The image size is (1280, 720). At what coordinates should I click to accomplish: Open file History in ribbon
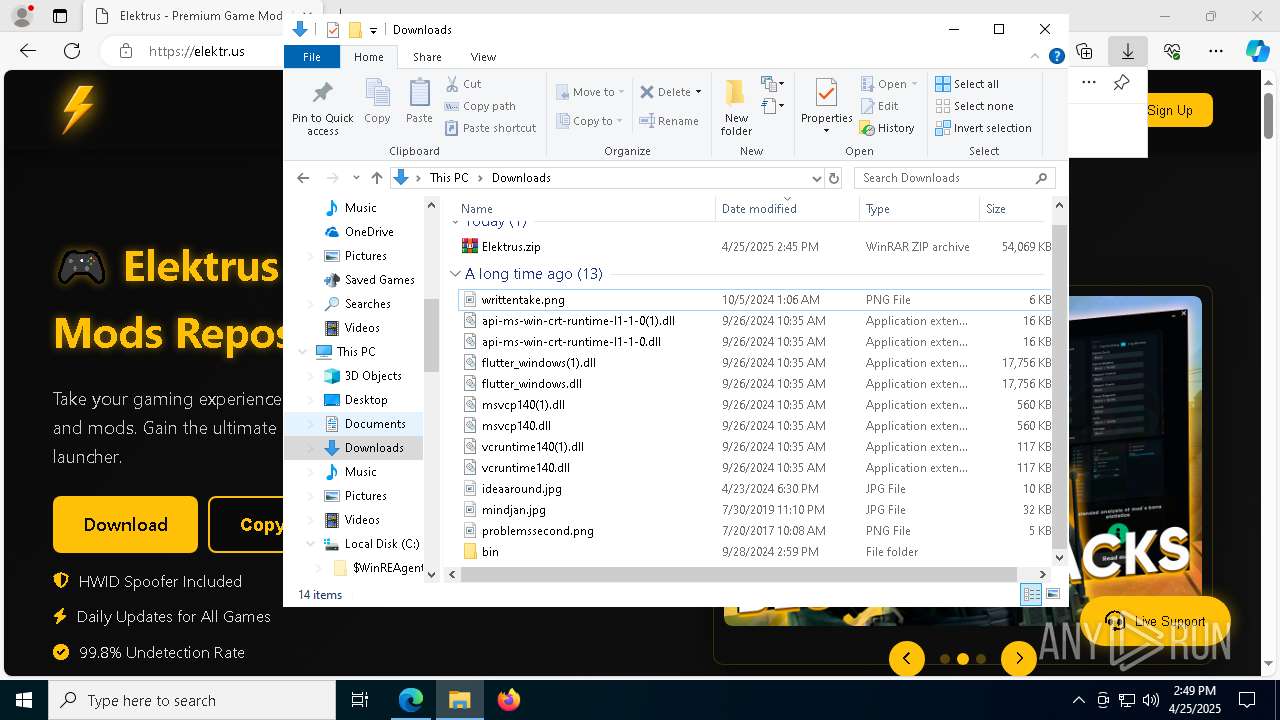click(x=887, y=128)
